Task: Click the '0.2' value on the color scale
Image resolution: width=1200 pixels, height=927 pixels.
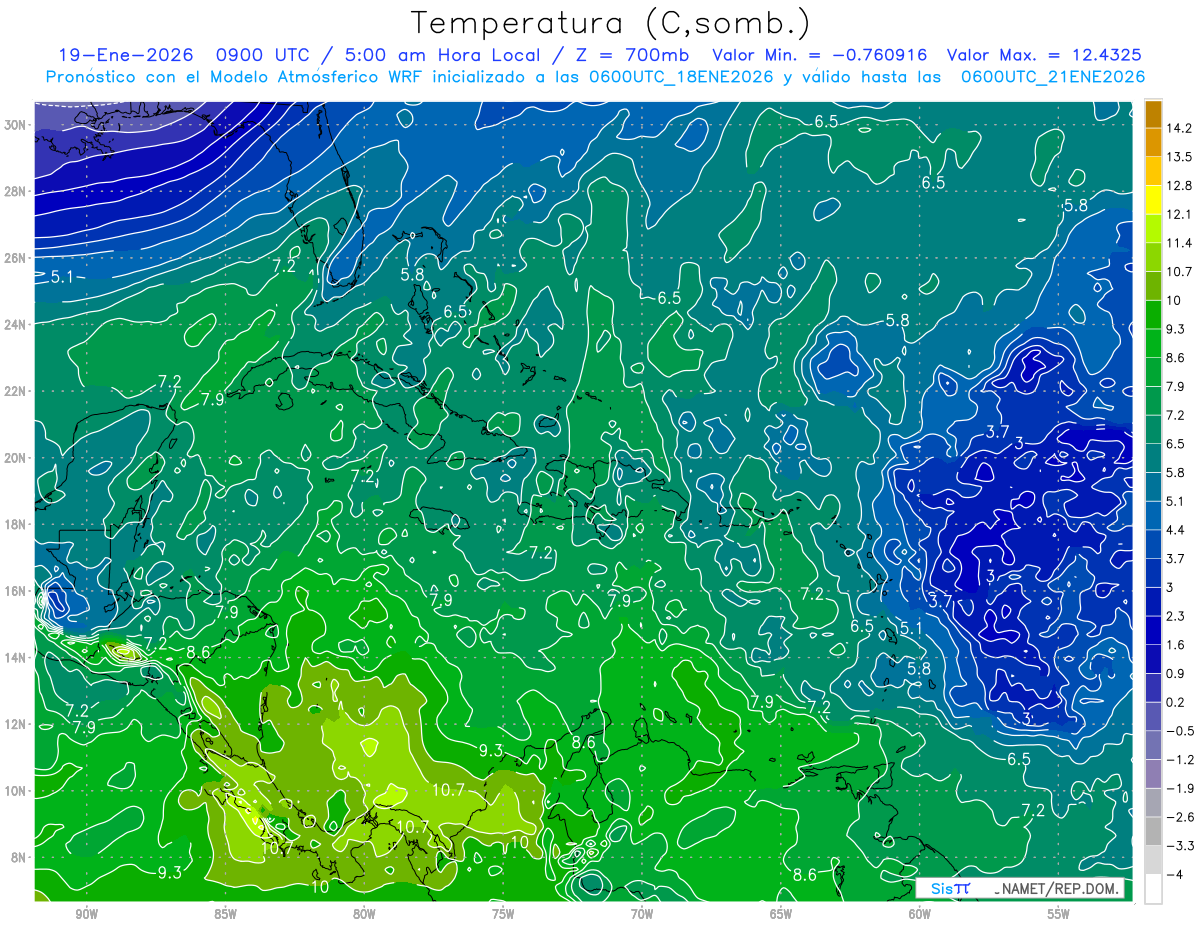Action: click(x=1175, y=702)
